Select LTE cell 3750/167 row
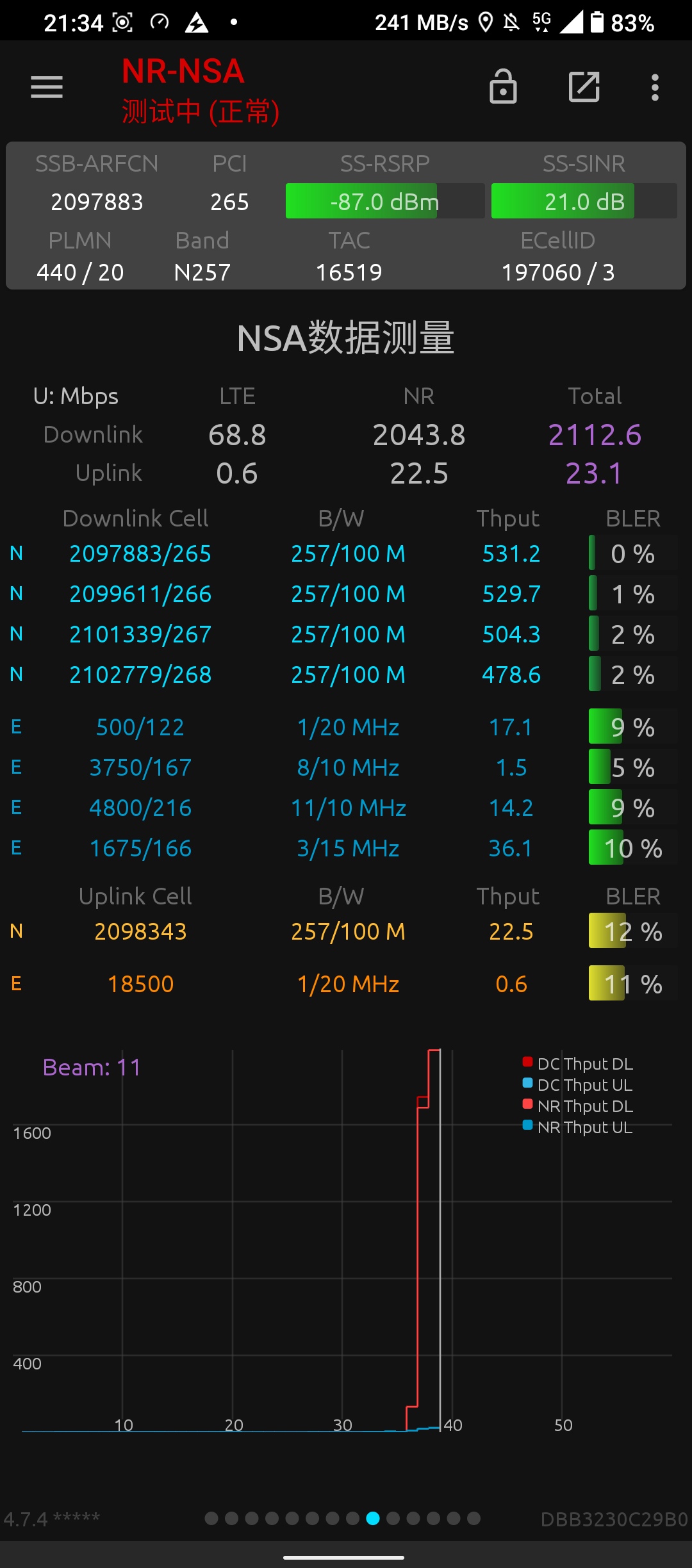The image size is (692, 1568). coord(346,767)
